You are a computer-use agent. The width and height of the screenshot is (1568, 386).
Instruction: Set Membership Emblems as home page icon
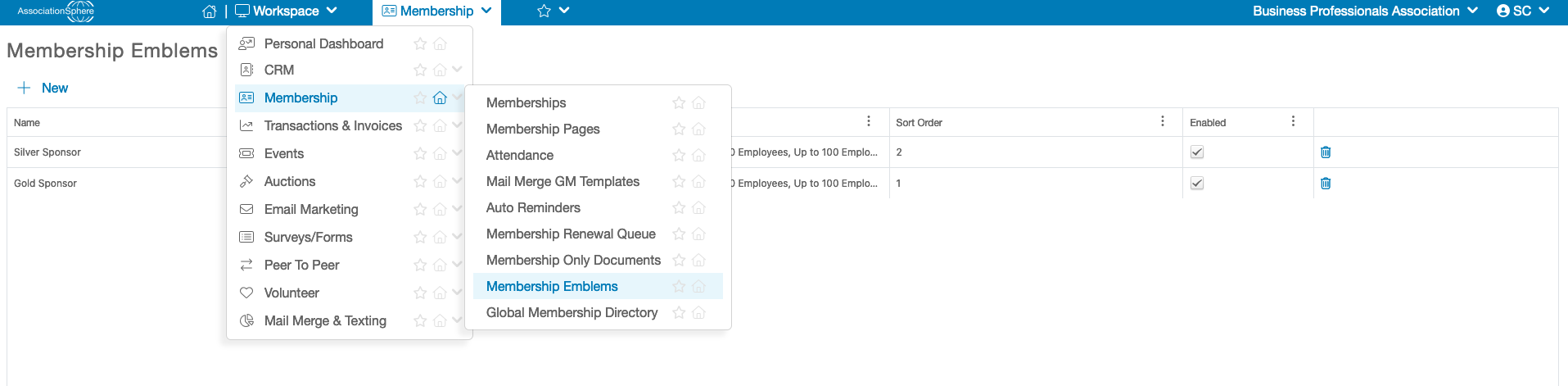[x=698, y=286]
